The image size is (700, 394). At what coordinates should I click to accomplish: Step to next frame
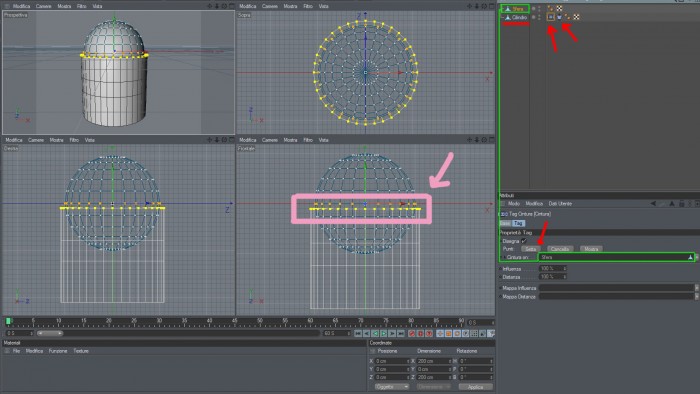(392, 333)
